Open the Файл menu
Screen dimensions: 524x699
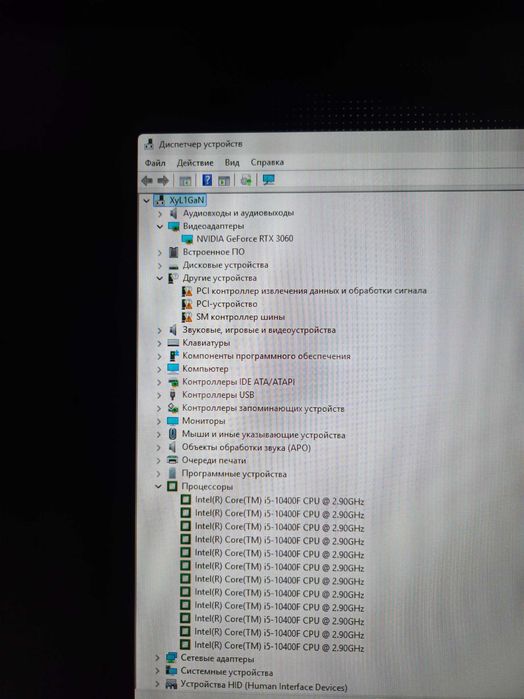[x=155, y=163]
